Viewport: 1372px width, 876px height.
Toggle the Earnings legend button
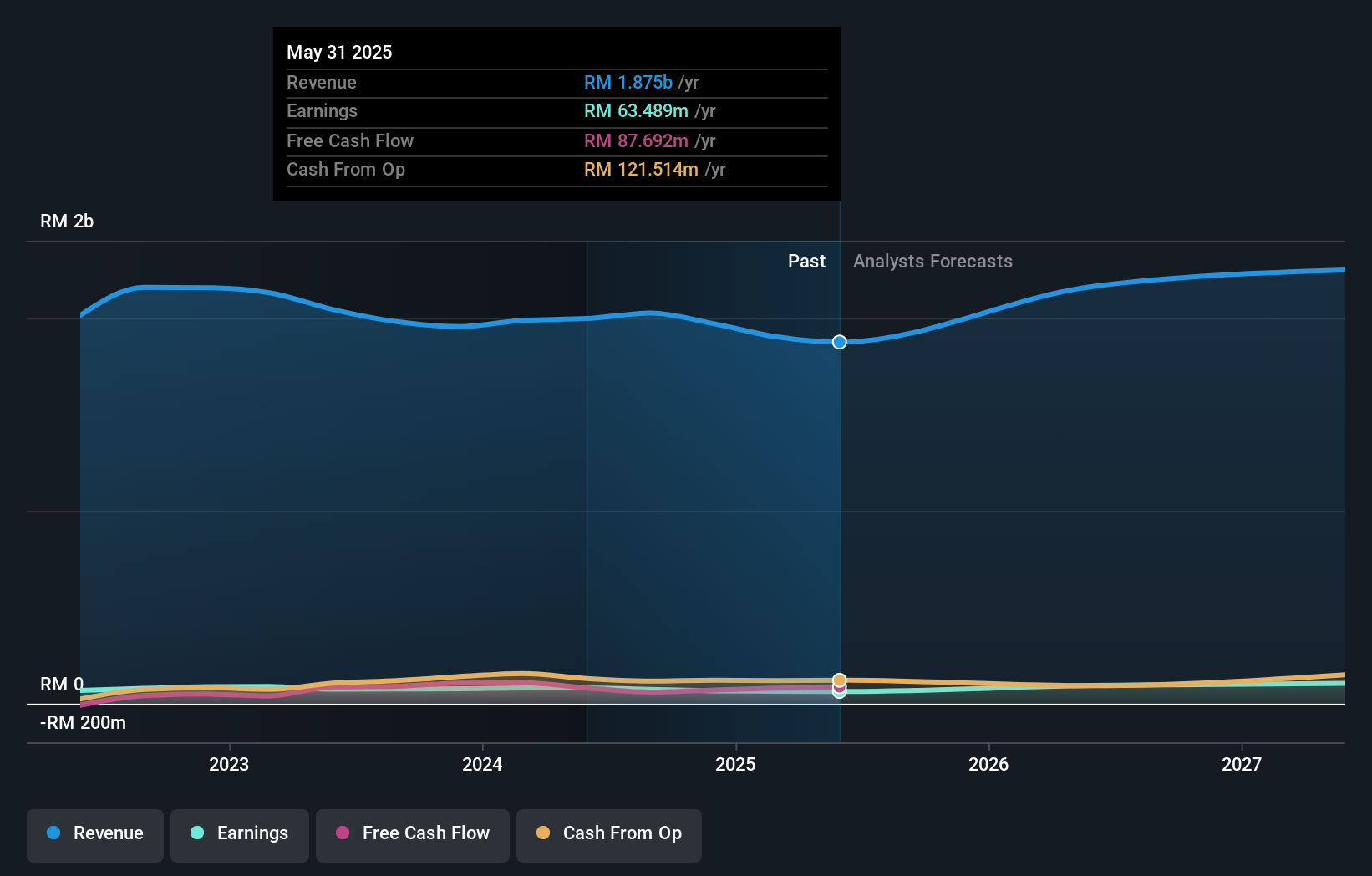[x=240, y=835]
